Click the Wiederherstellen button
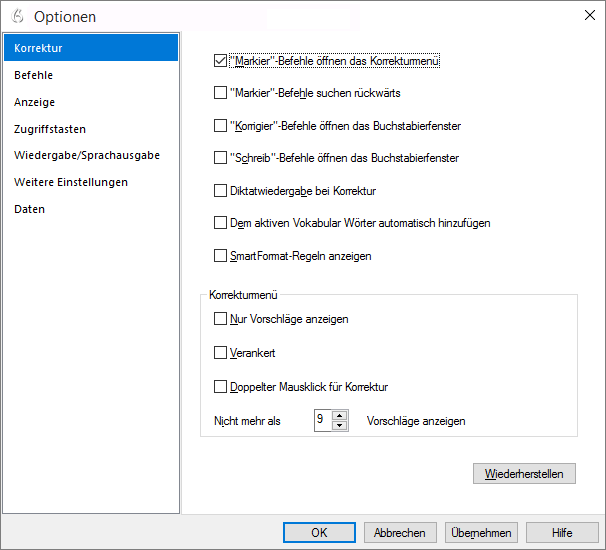The width and height of the screenshot is (606, 550). click(x=524, y=473)
